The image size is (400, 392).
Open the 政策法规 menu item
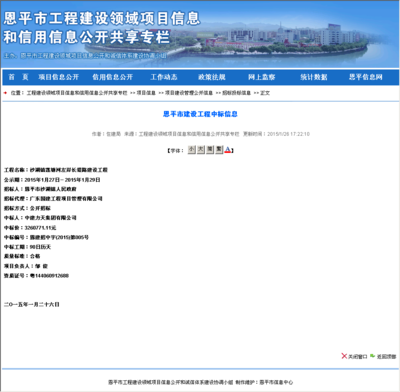point(212,77)
